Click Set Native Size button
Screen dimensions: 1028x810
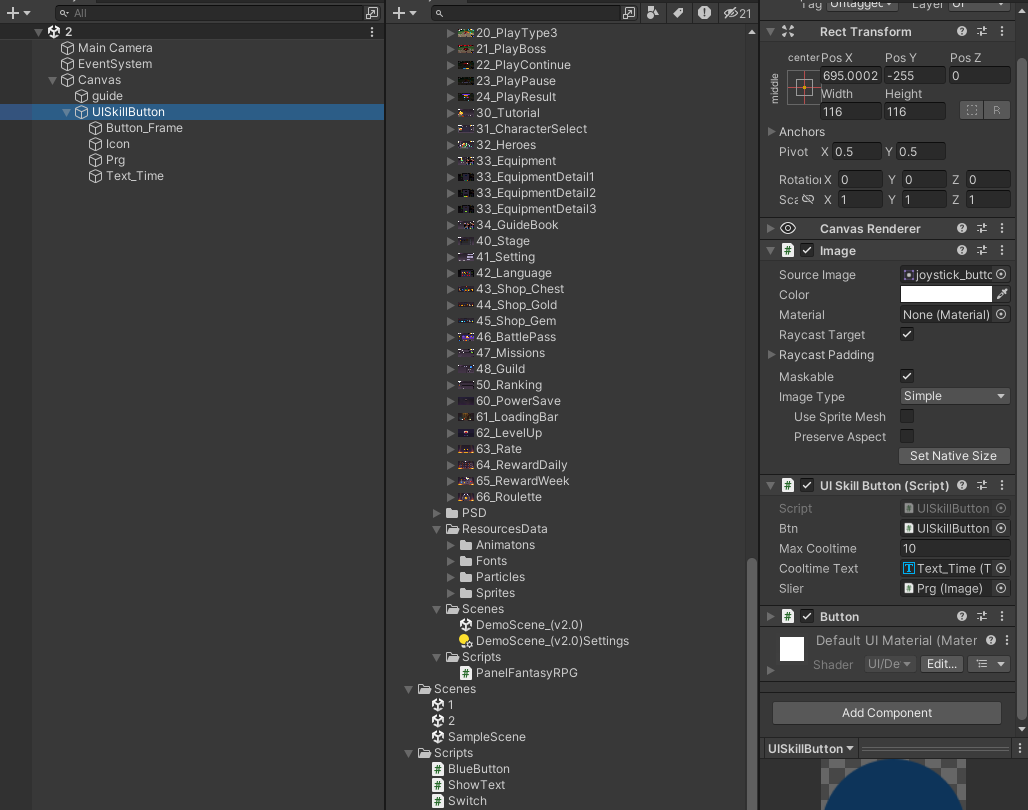[954, 456]
